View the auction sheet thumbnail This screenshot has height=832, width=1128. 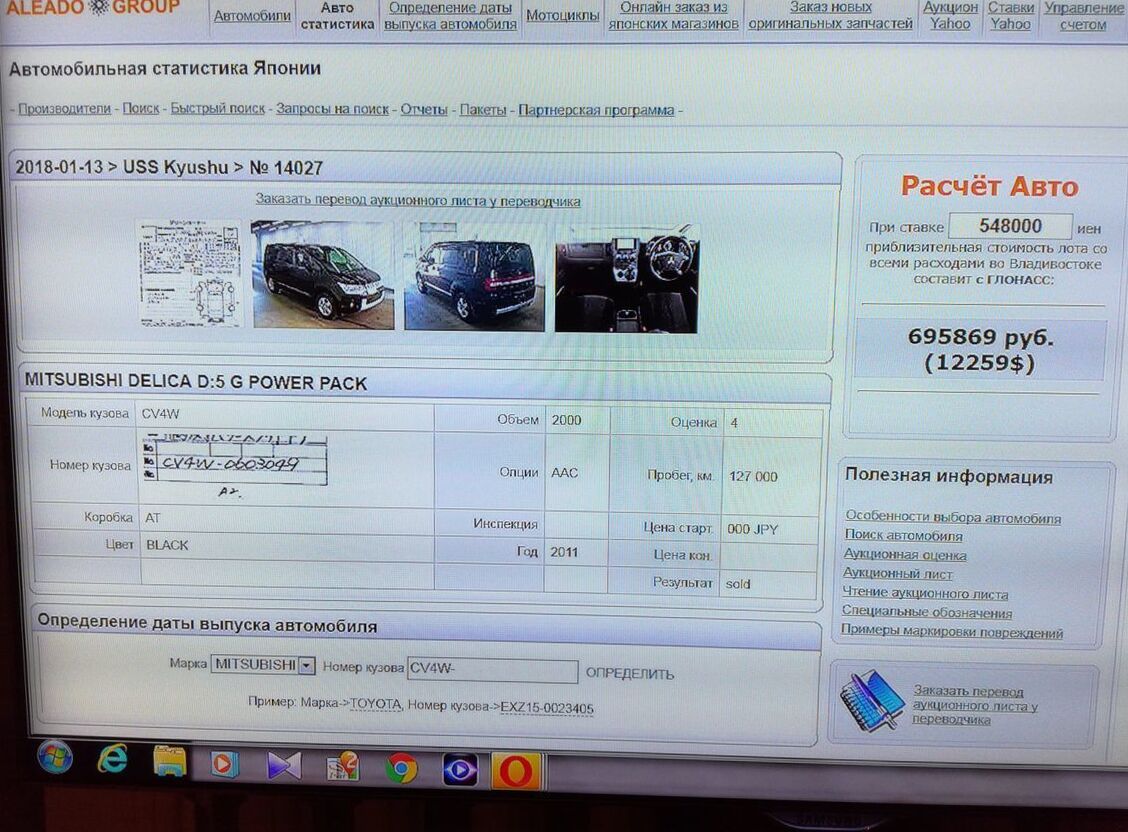pos(189,273)
